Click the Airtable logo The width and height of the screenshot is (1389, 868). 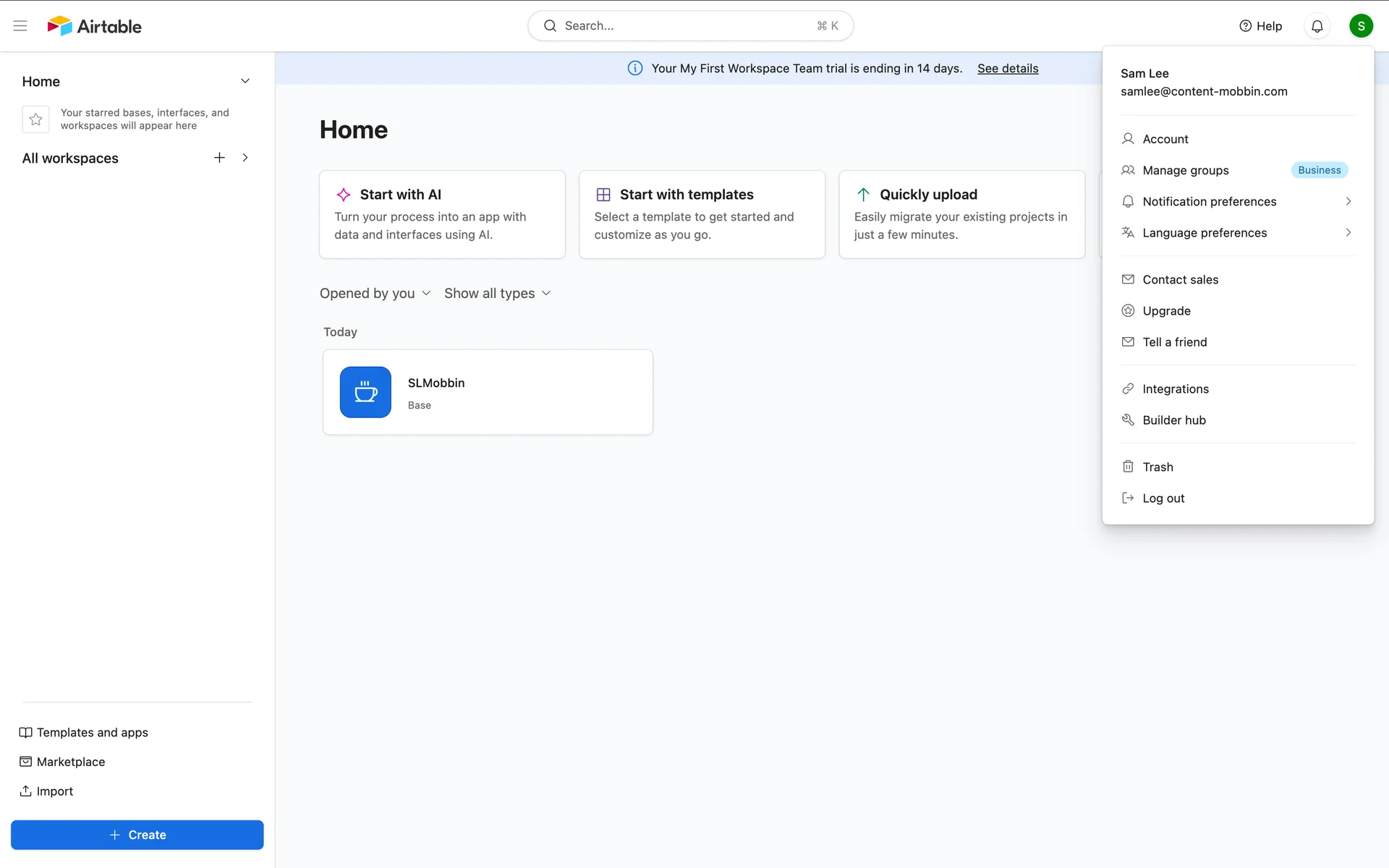(x=95, y=26)
